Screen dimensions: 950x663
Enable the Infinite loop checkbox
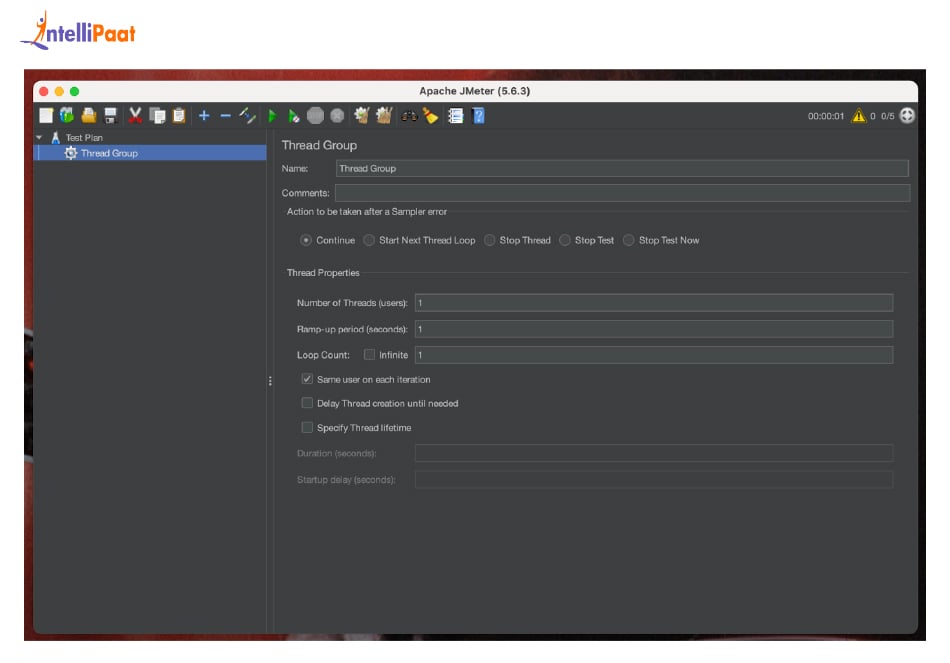(369, 355)
